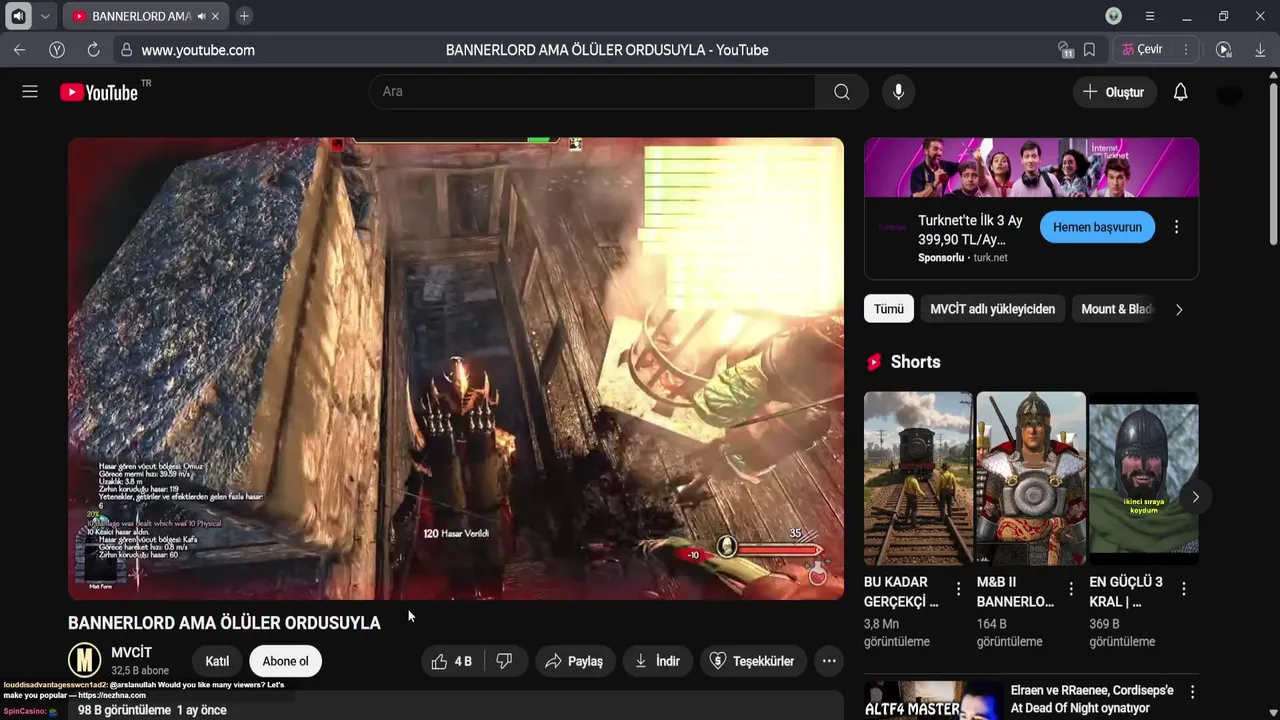Click the video player area
The height and width of the screenshot is (720, 1280).
click(456, 368)
